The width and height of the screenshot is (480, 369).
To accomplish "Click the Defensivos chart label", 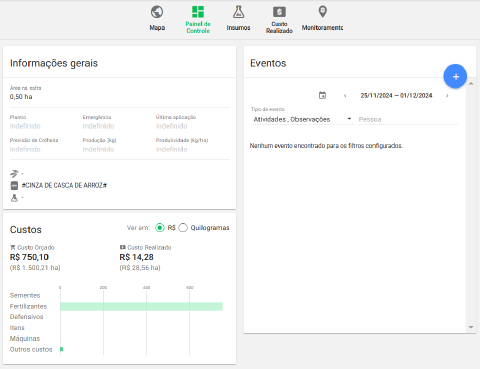I will tap(26, 317).
